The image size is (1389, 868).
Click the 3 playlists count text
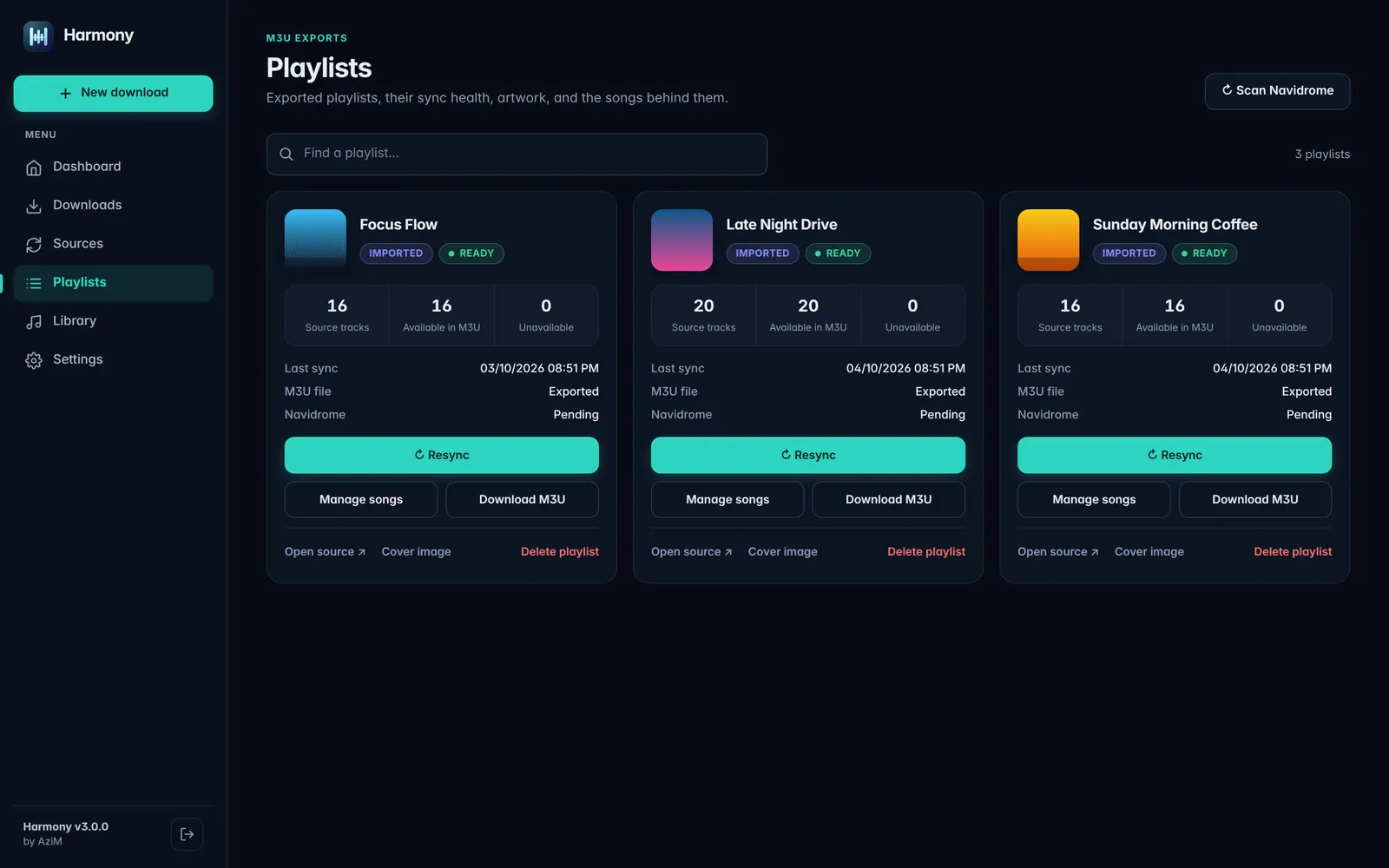[x=1322, y=155]
